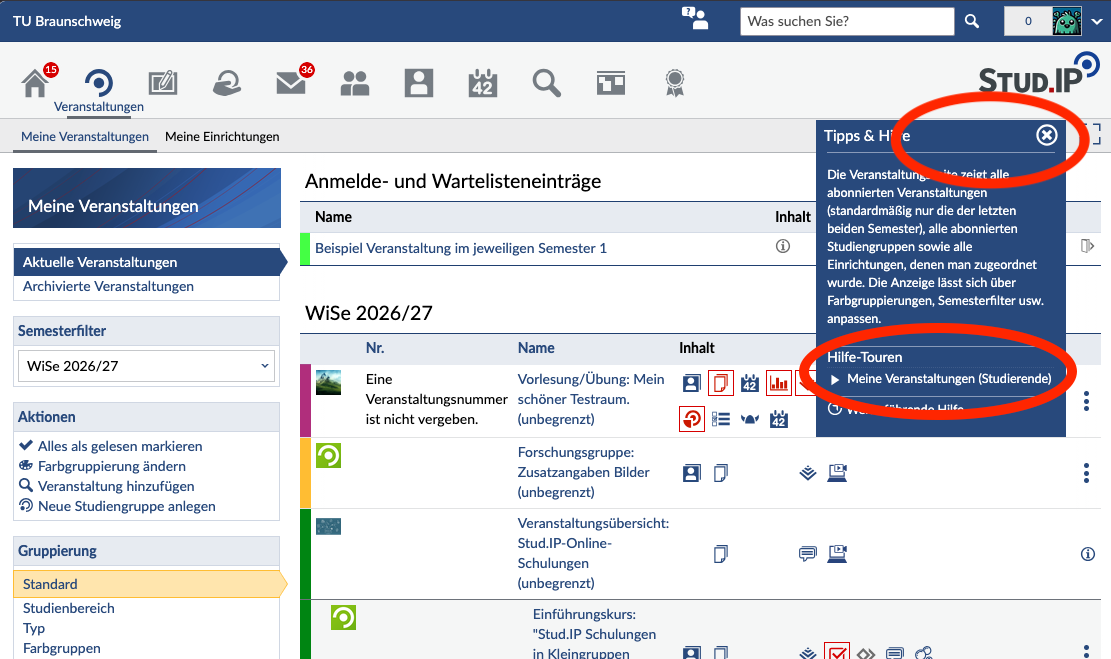Click into the Was suchen Sie? search field

pos(847,21)
